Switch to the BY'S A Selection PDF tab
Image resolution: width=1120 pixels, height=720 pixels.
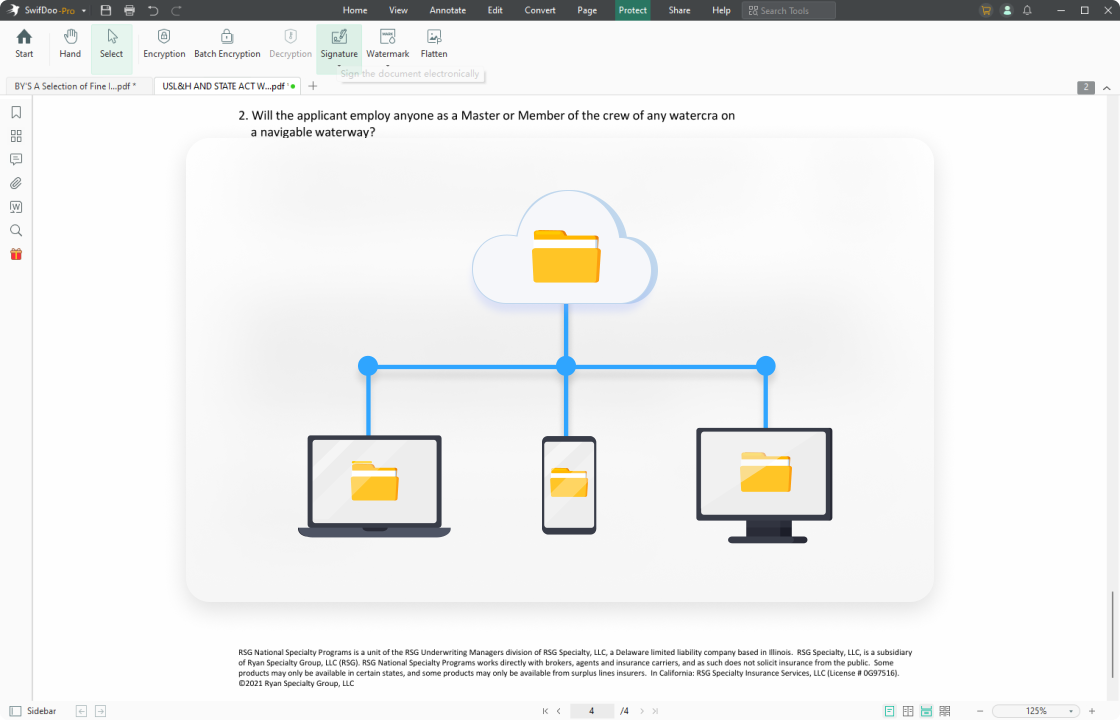(76, 86)
